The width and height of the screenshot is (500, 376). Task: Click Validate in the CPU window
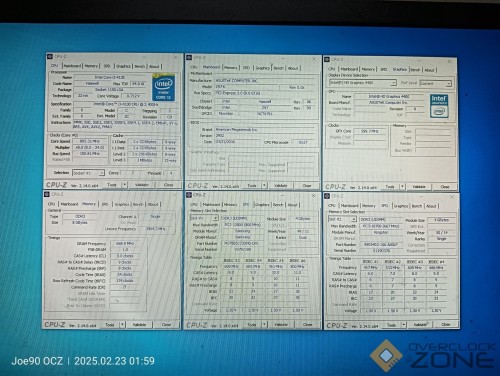(142, 185)
